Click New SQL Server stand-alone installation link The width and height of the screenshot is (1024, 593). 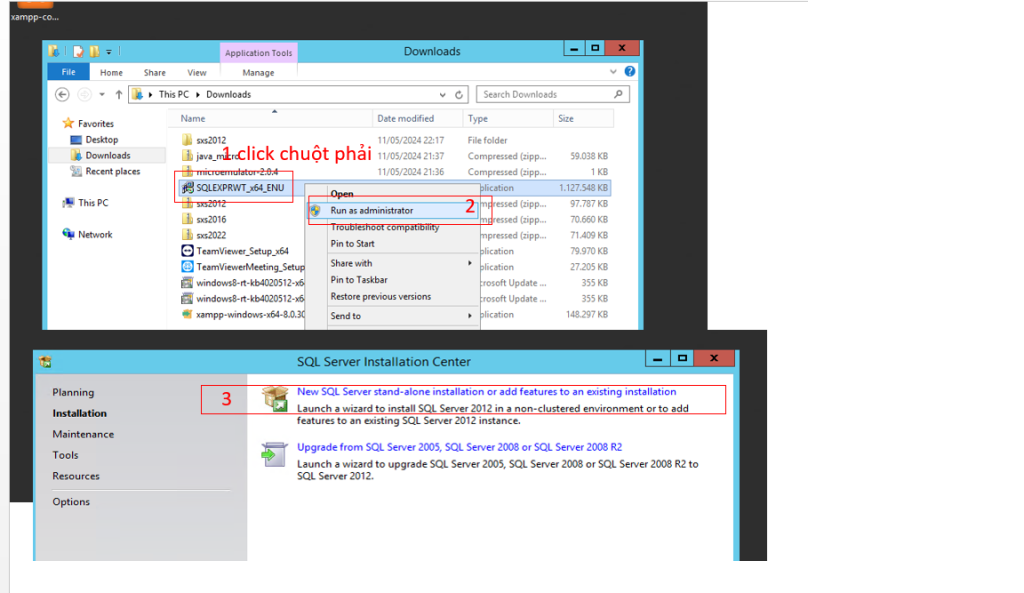(x=487, y=392)
